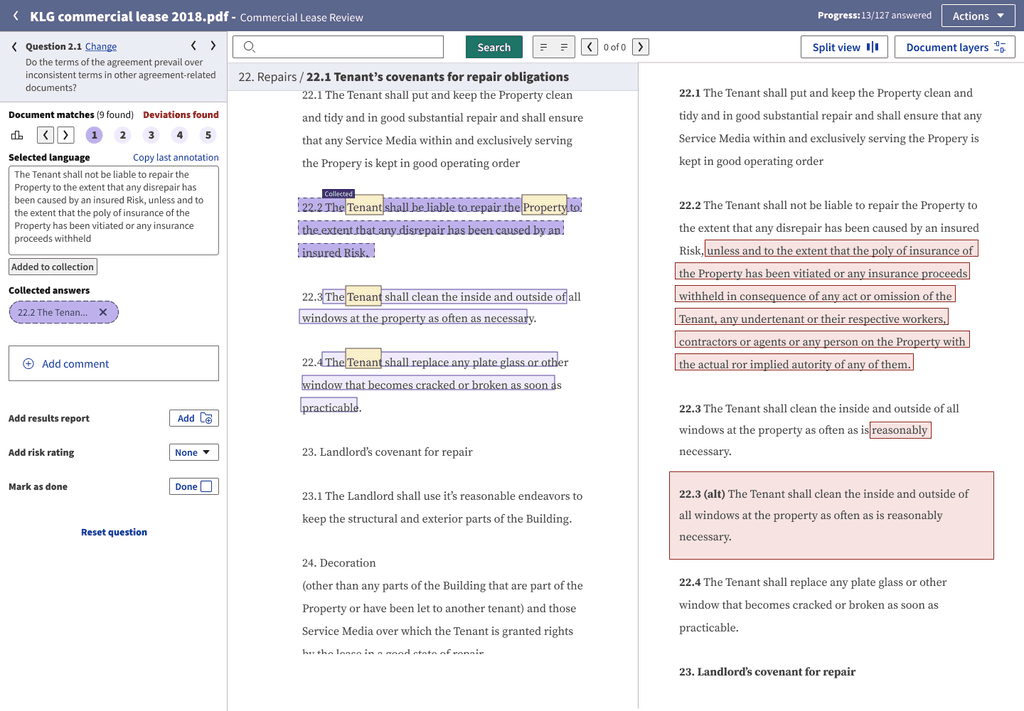Select the left-aligned list view icon
The image size is (1024, 711).
click(543, 47)
